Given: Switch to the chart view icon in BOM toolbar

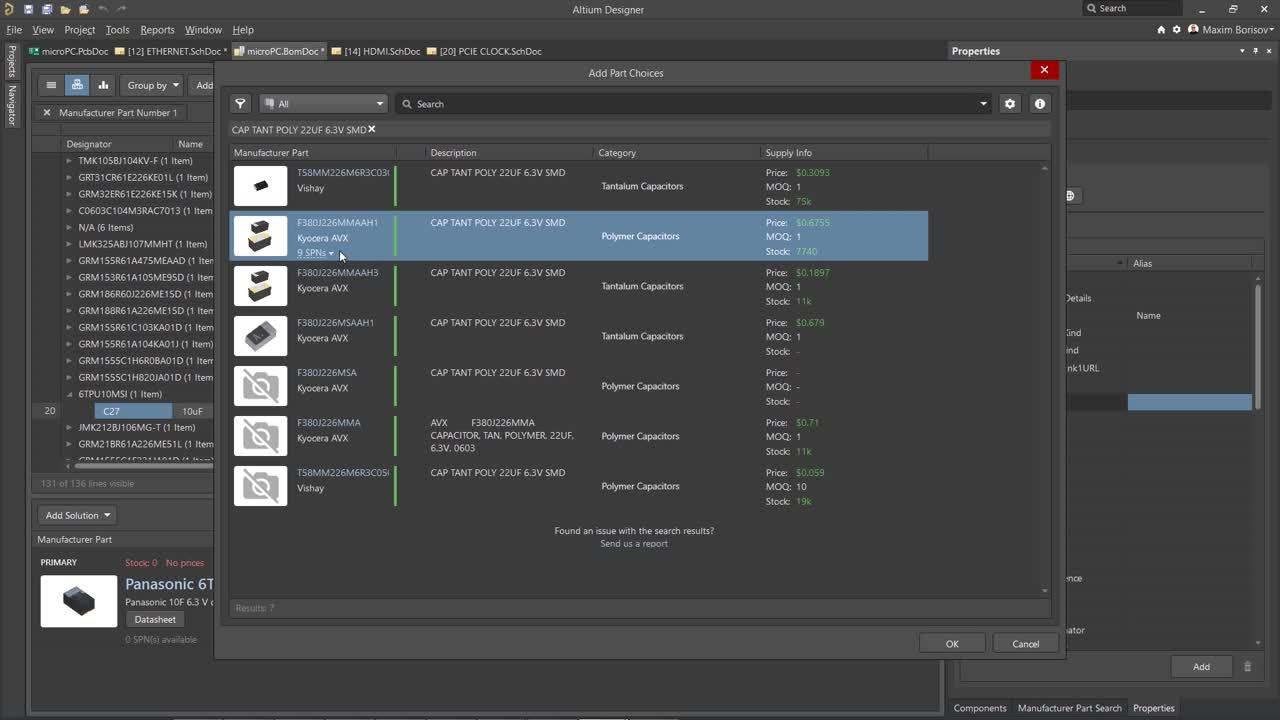Looking at the screenshot, I should click(103, 85).
